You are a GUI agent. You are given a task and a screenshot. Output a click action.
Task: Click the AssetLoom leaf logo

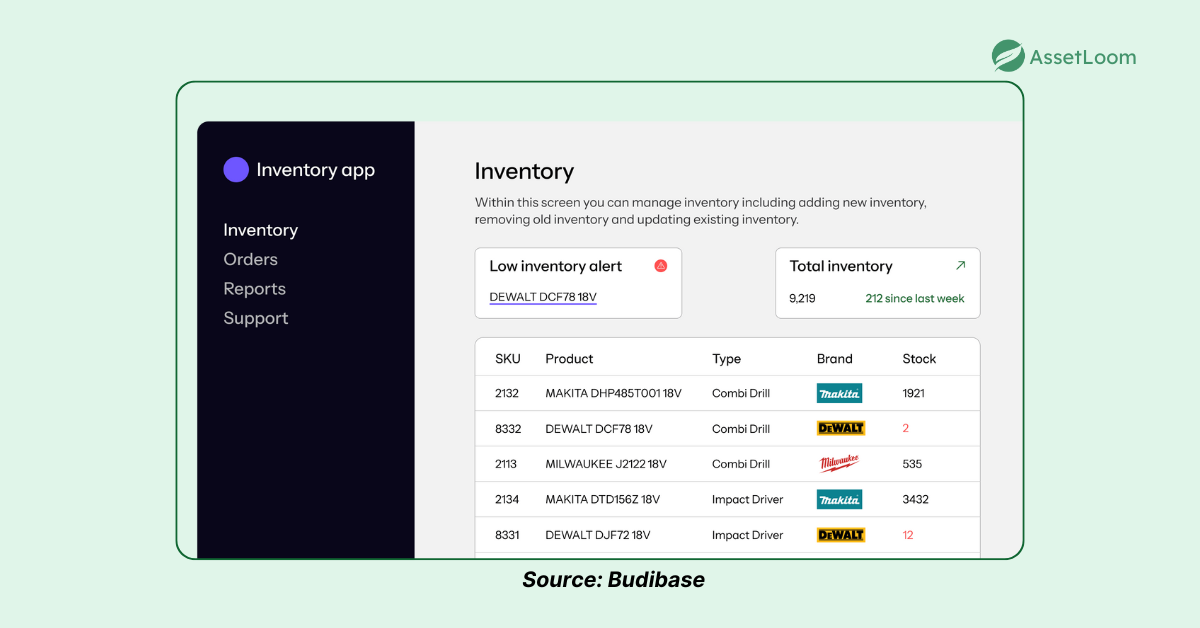(1007, 56)
